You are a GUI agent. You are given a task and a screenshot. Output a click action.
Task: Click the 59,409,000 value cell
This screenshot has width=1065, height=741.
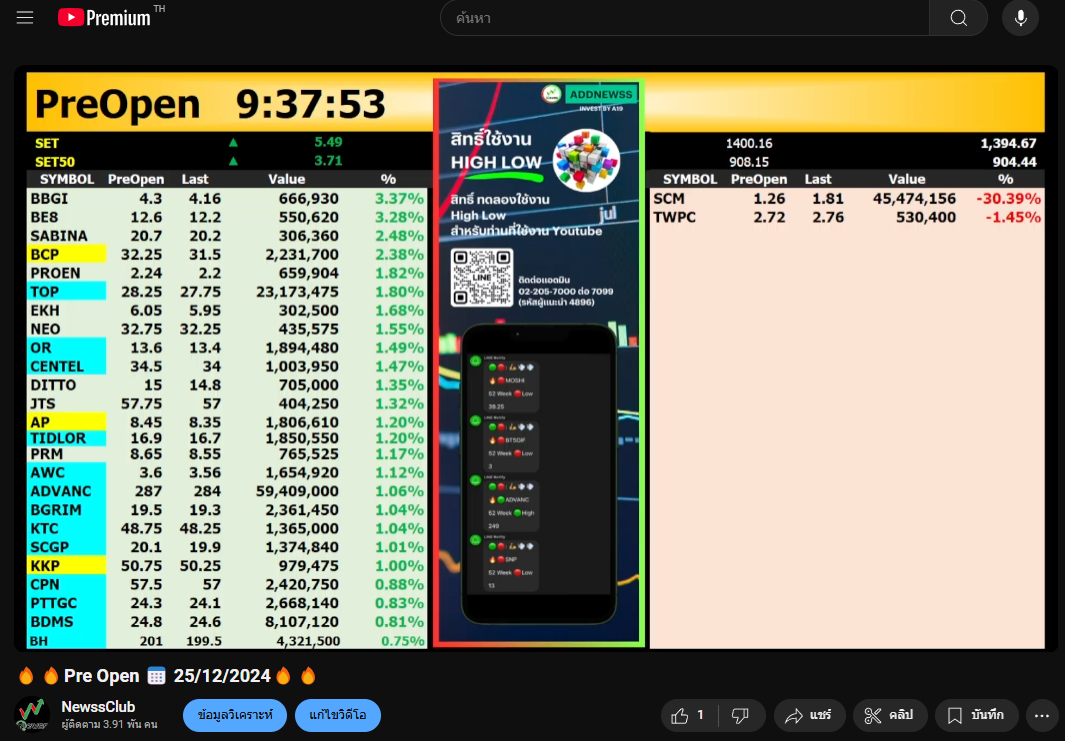pos(297,491)
